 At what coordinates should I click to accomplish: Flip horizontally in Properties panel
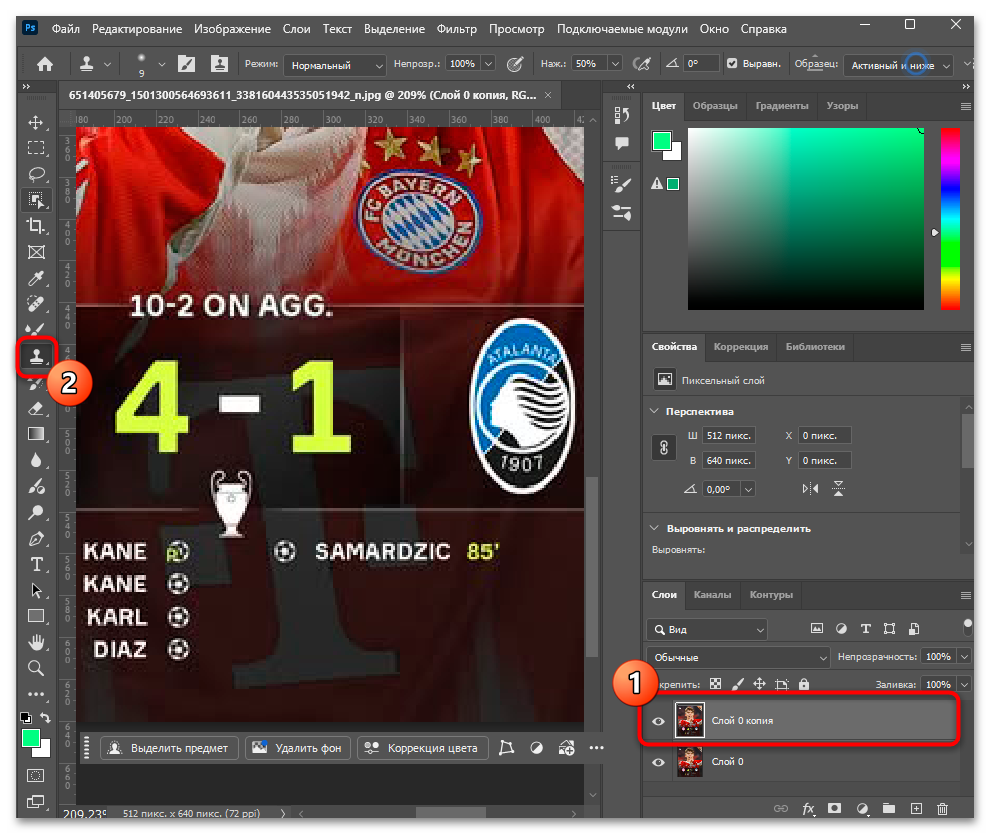(810, 488)
